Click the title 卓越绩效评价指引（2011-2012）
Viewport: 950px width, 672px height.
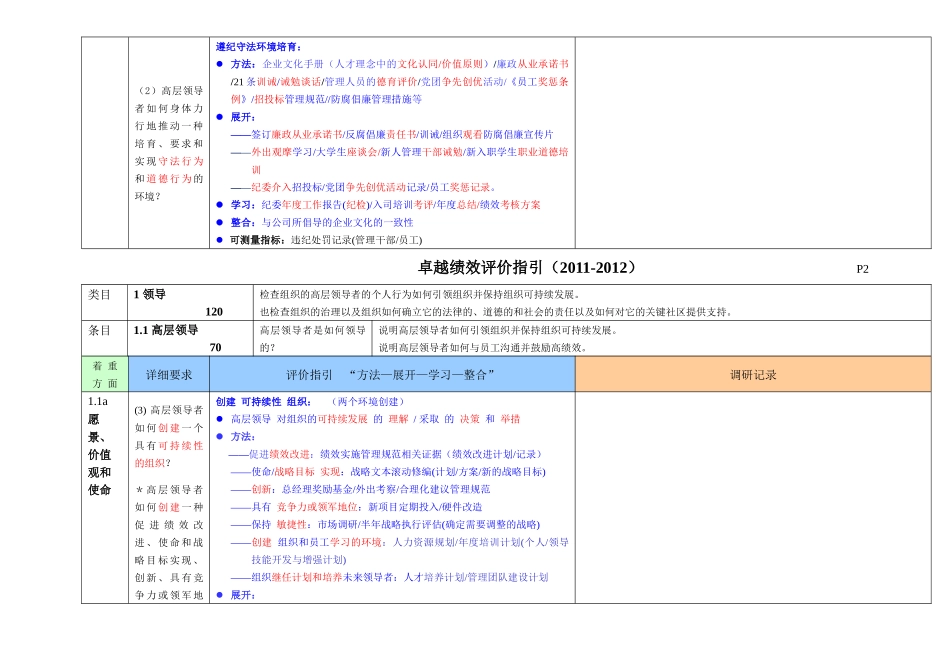pos(527,267)
